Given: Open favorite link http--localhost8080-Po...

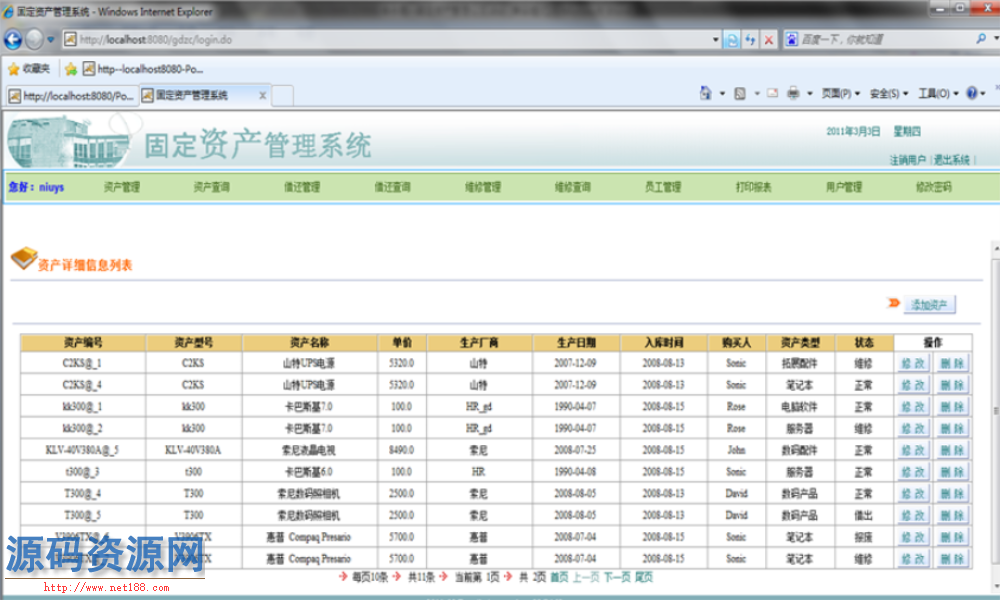Looking at the screenshot, I should click(x=143, y=68).
